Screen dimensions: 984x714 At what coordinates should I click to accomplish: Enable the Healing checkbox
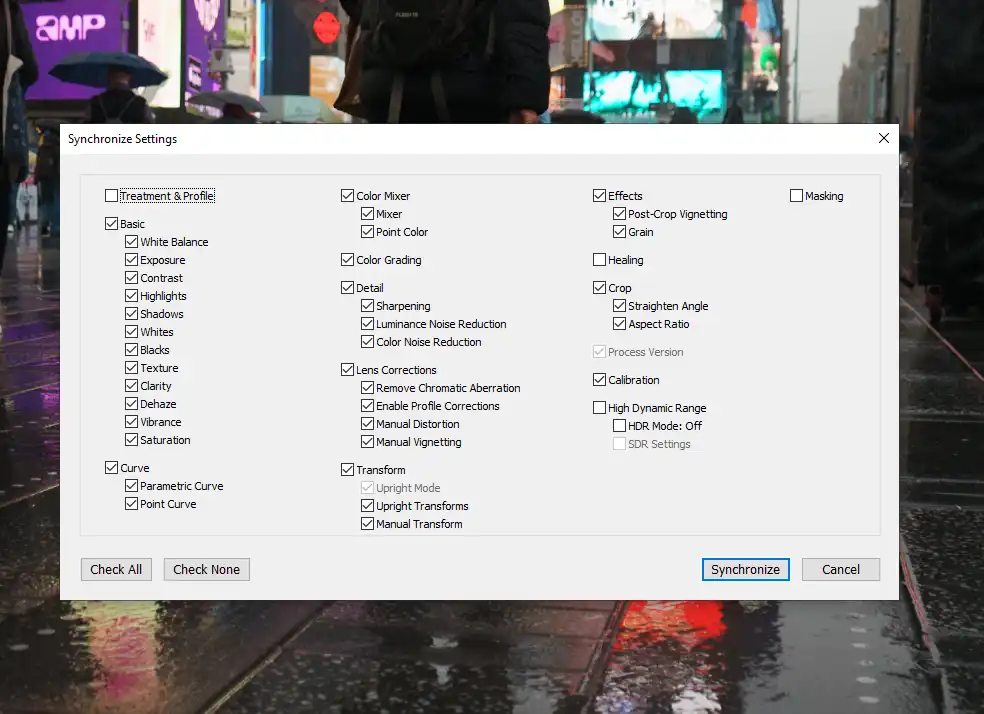pyautogui.click(x=600, y=260)
